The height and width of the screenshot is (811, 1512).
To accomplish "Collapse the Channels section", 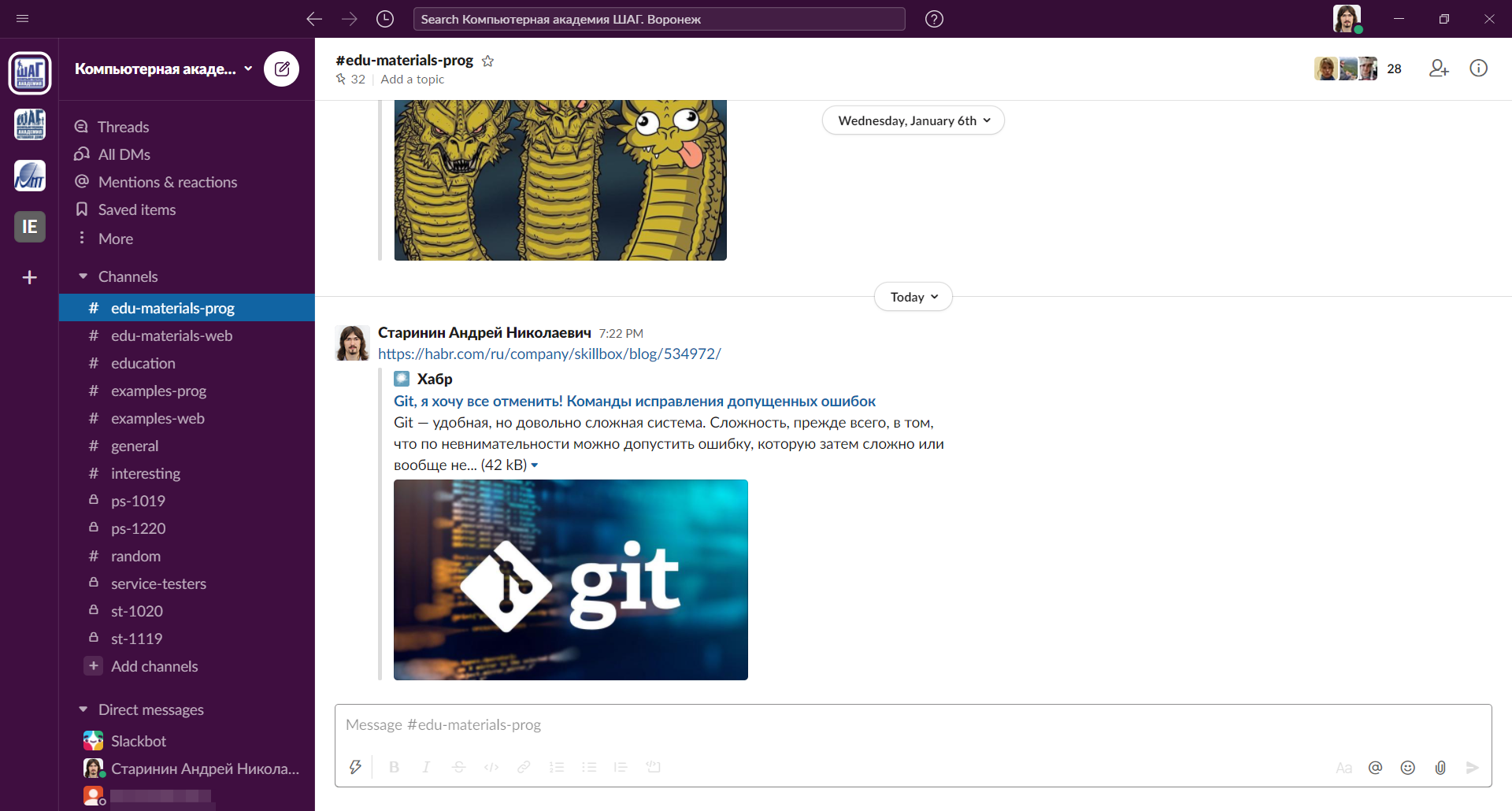I will pyautogui.click(x=83, y=276).
